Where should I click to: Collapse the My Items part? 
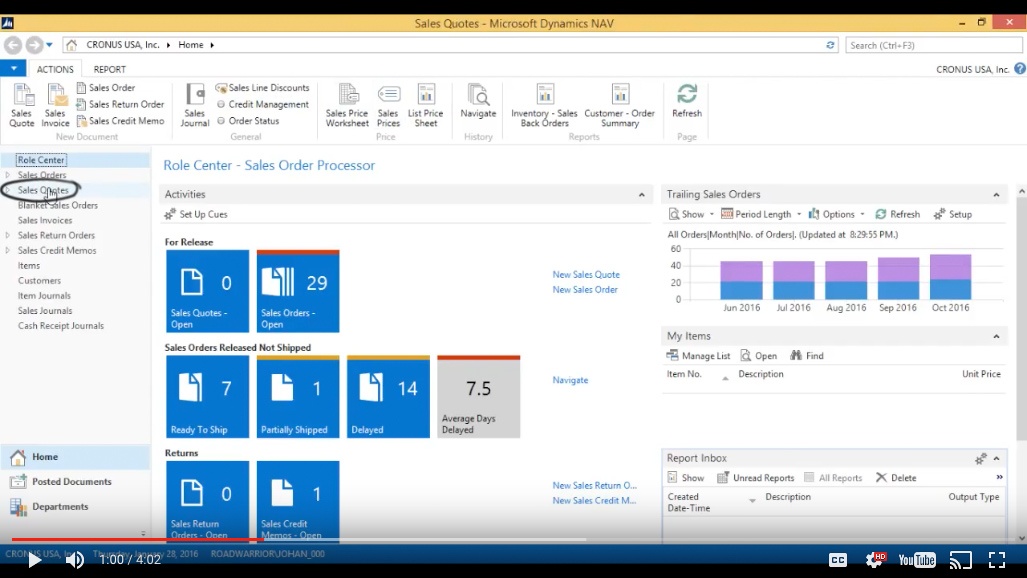pos(996,336)
